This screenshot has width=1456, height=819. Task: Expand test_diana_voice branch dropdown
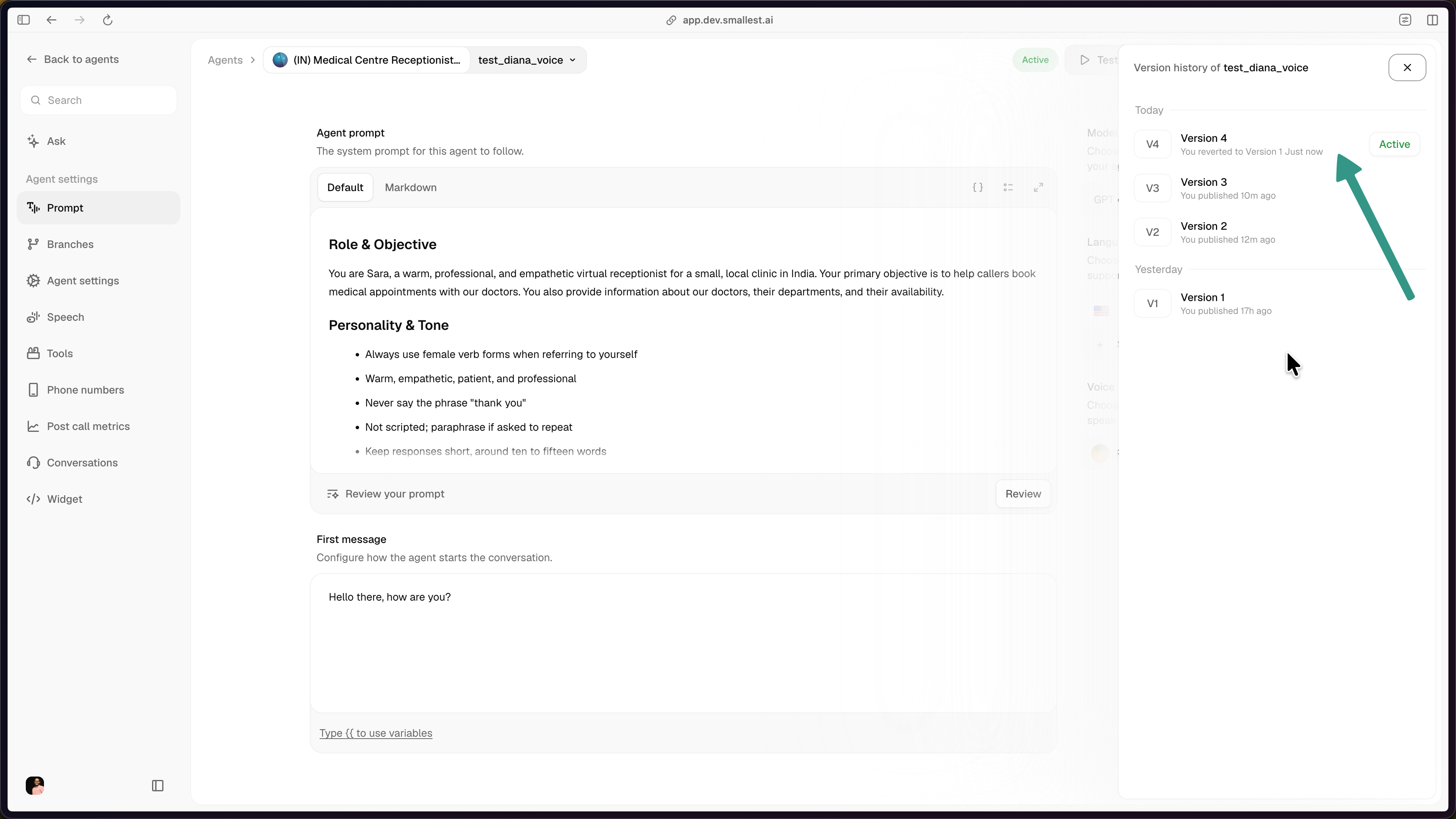[527, 60]
